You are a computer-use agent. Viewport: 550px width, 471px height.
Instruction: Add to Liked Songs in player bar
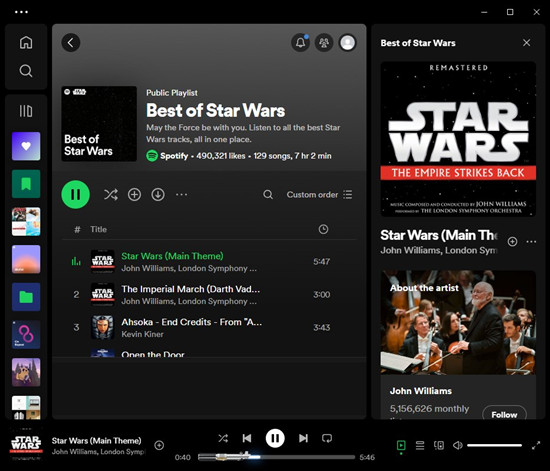(x=159, y=445)
